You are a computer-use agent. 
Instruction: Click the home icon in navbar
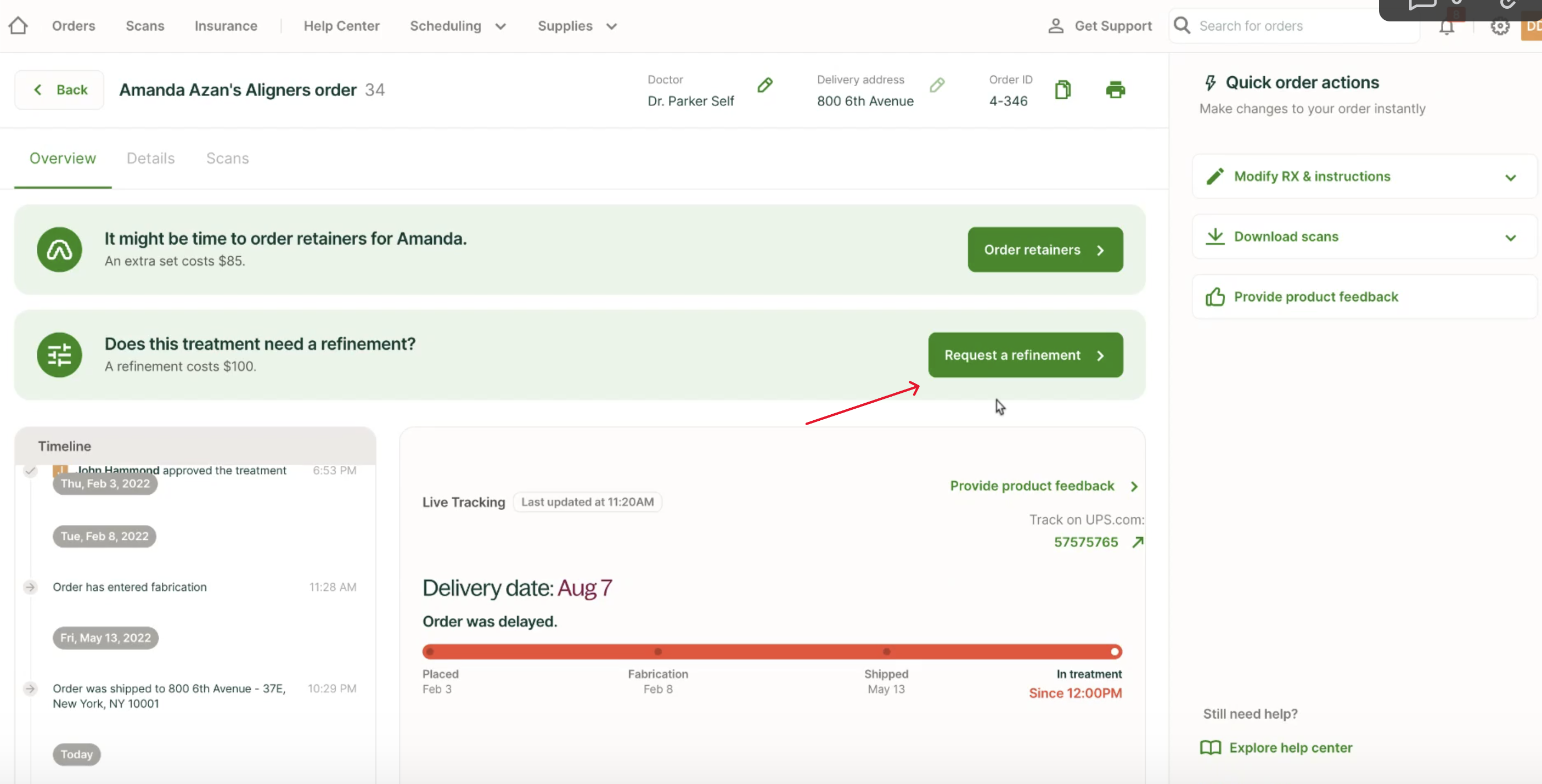[x=18, y=26]
